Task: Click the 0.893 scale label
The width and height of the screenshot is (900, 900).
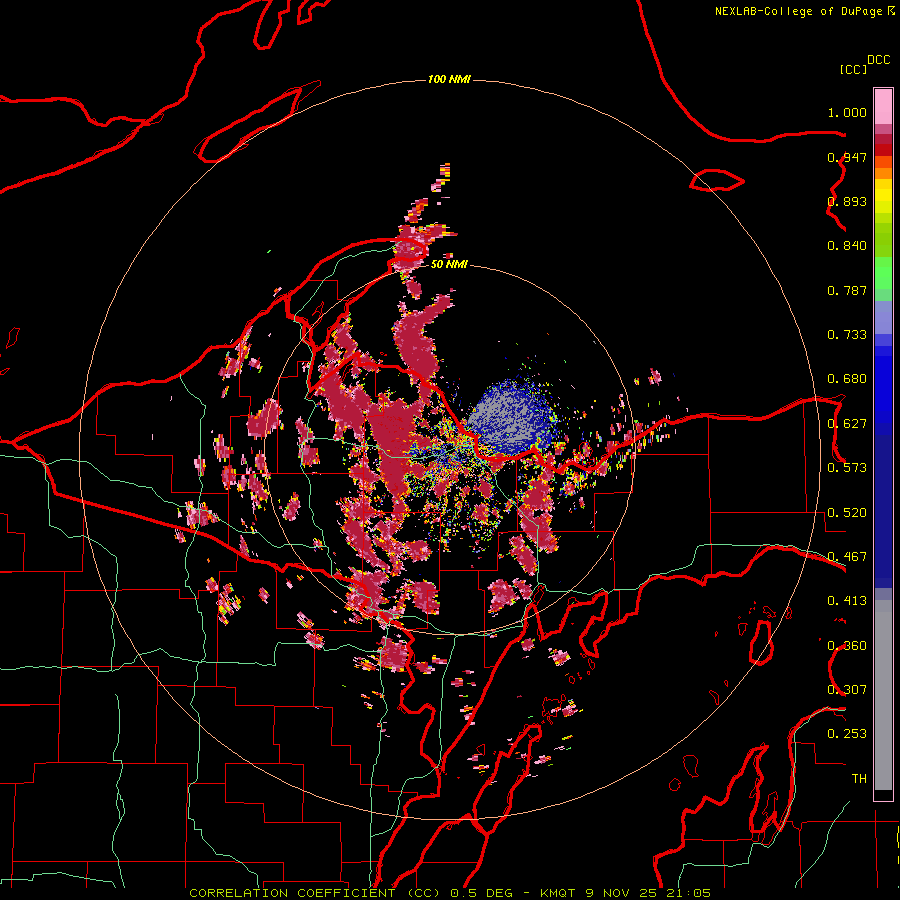Action: pos(847,201)
